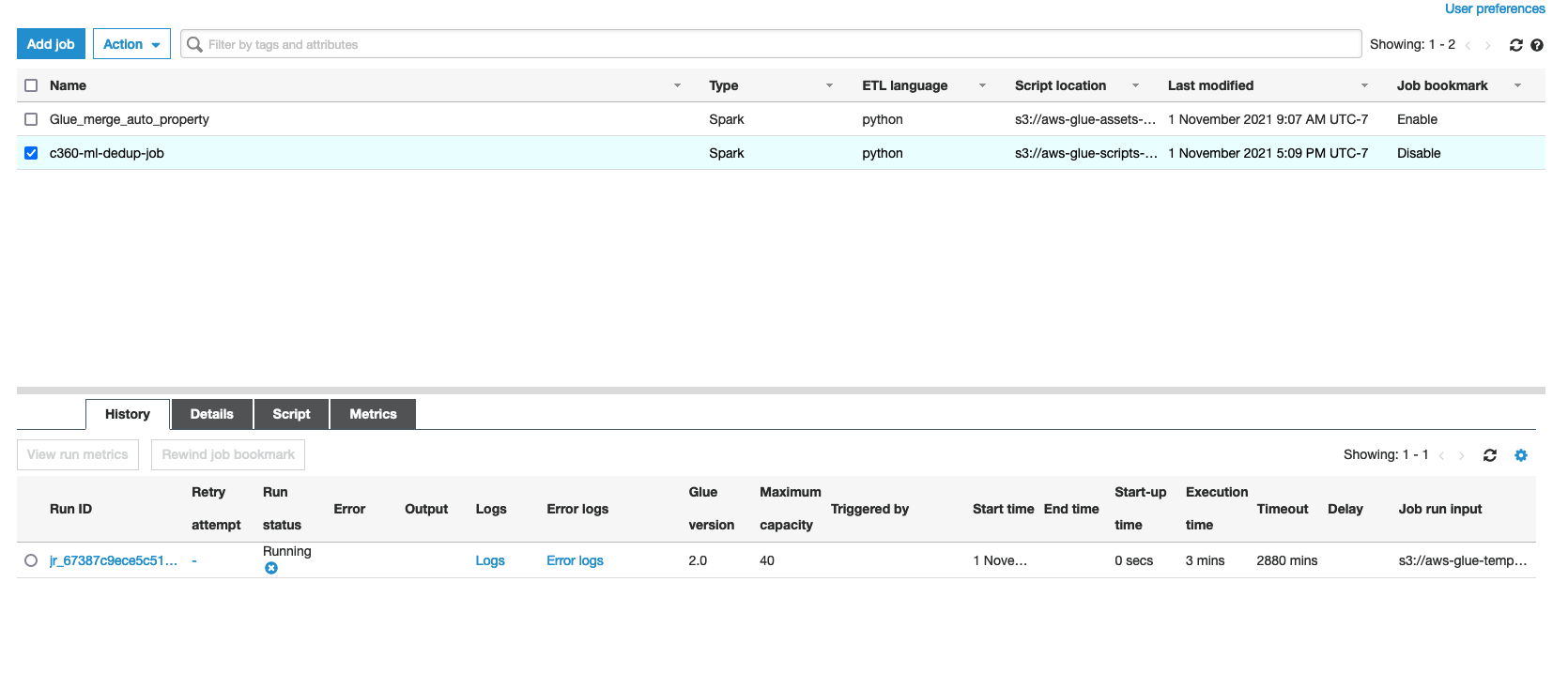Expand the Last modified column dropdown
This screenshot has width=1568, height=674.
coord(1364,85)
